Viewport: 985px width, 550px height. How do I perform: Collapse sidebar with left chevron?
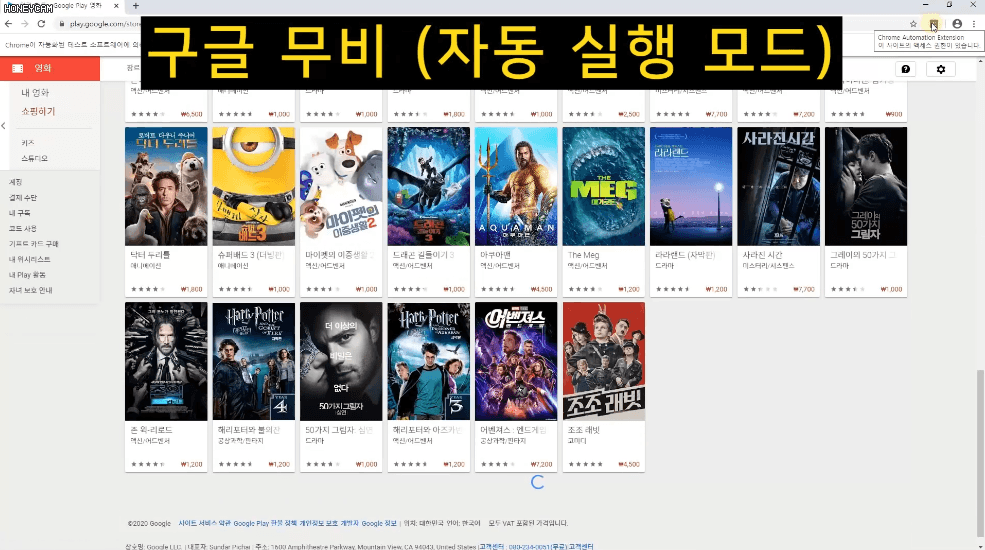pos(4,126)
